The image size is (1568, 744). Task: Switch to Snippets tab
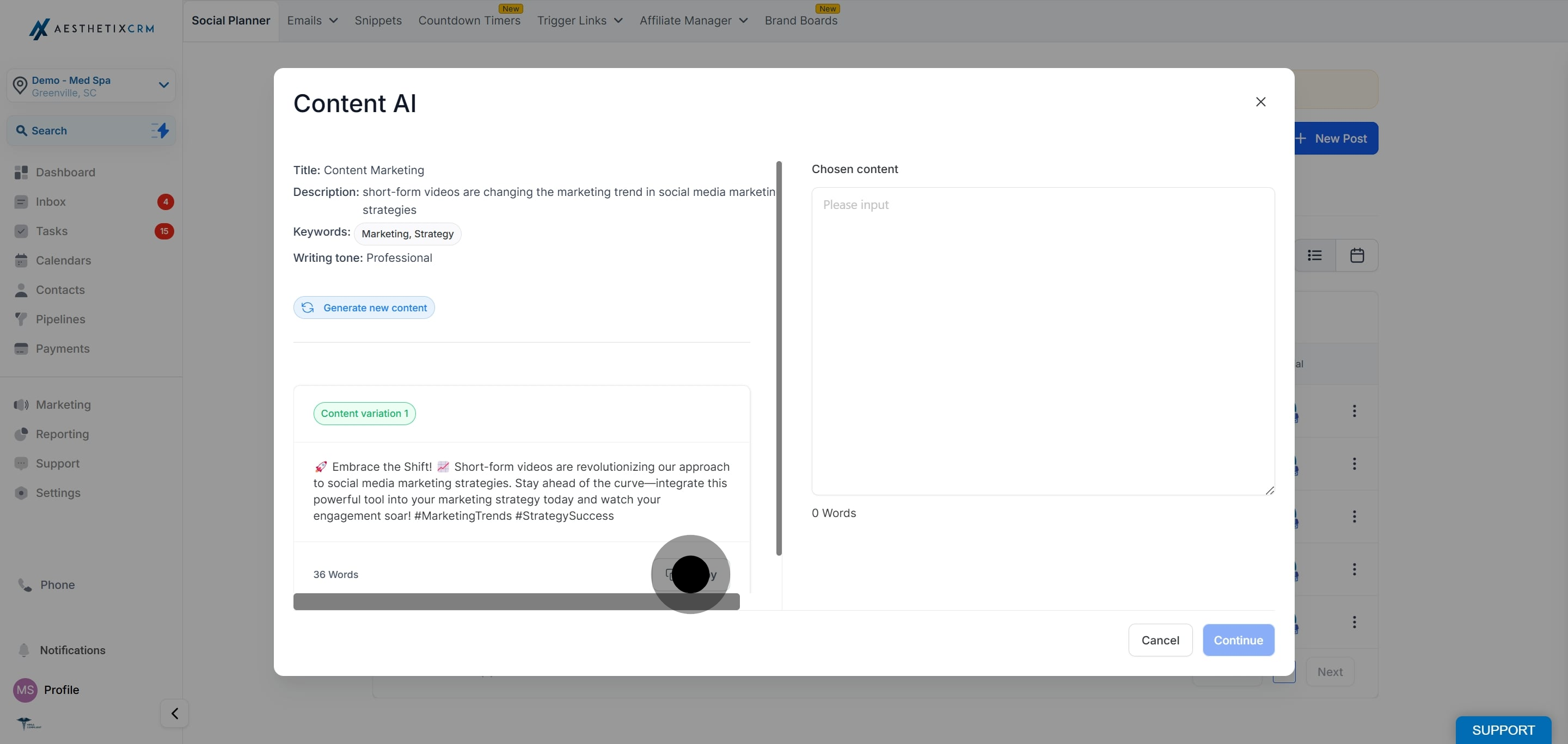[378, 21]
